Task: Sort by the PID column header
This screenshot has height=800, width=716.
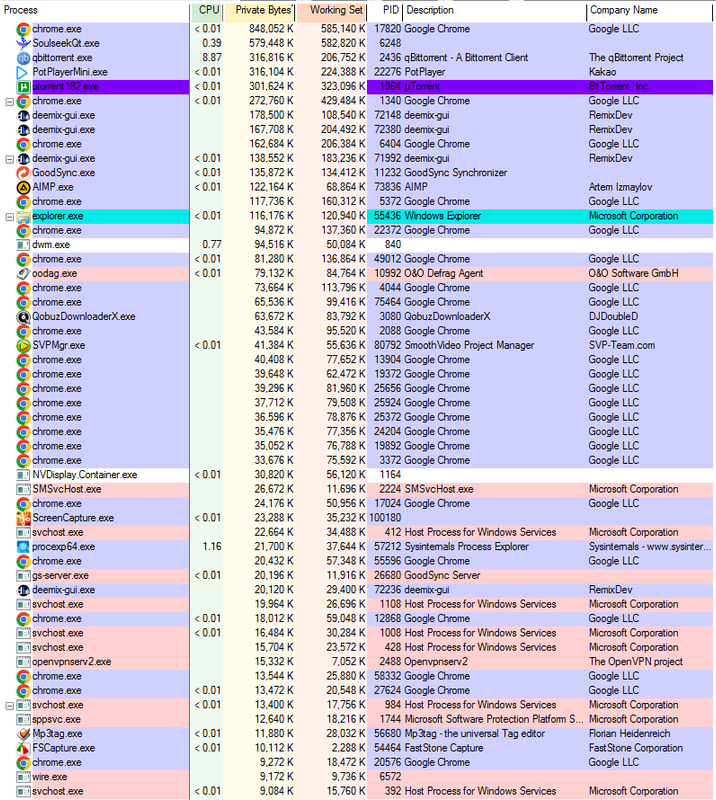Action: pyautogui.click(x=385, y=10)
